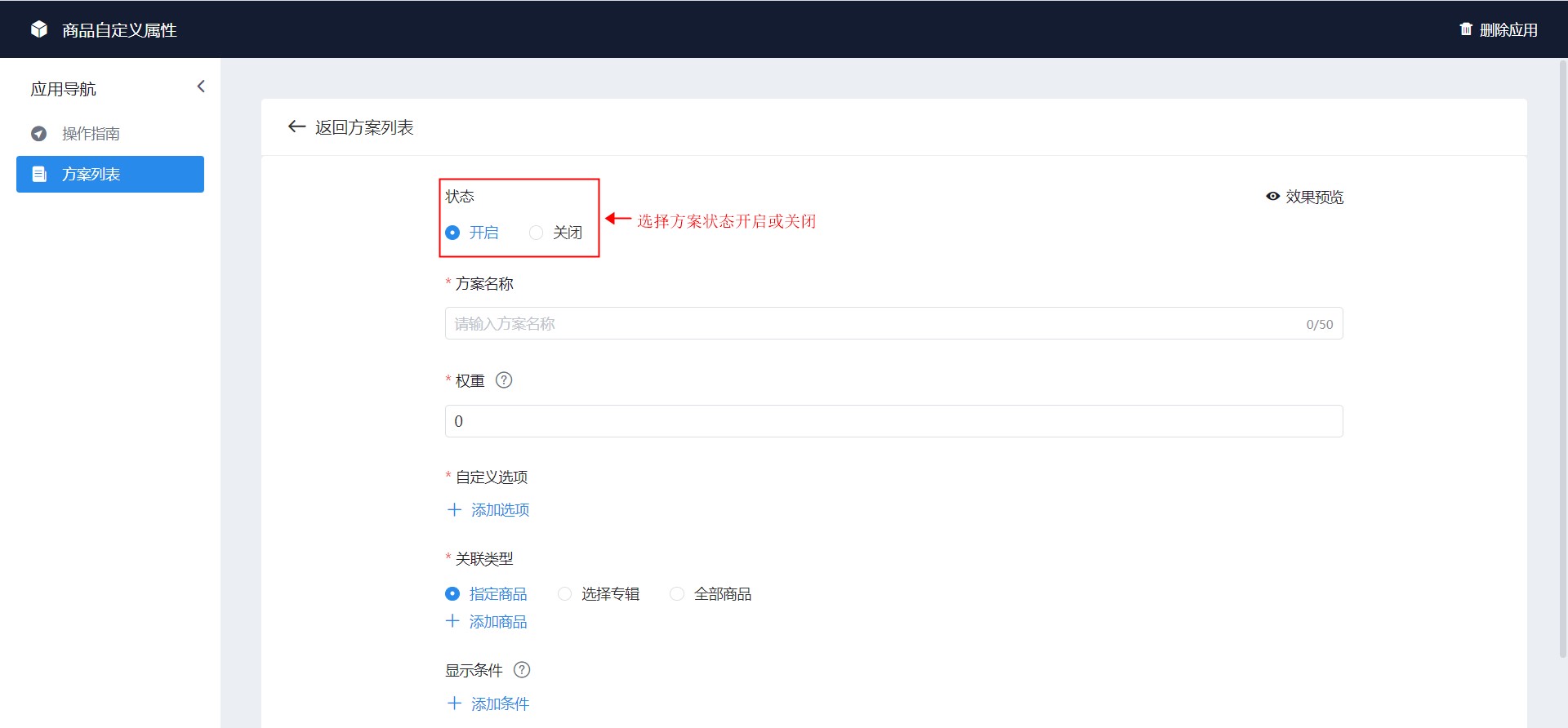Select 方案列表 in the sidebar

pyautogui.click(x=110, y=174)
